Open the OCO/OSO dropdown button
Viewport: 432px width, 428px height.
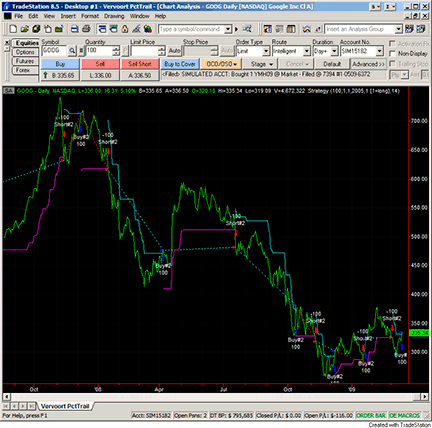click(221, 64)
